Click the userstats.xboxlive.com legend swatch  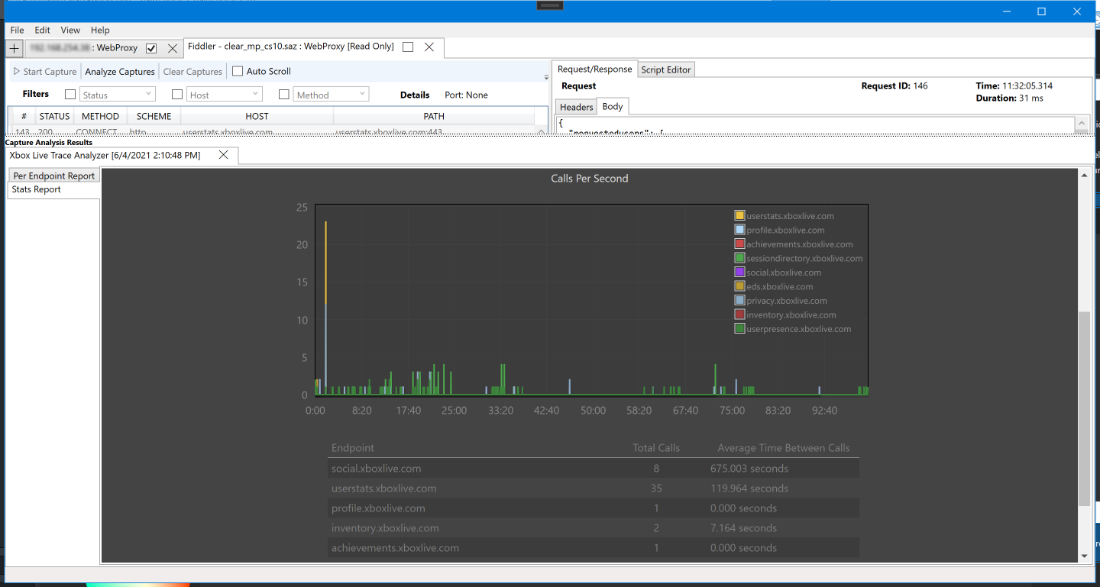pyautogui.click(x=739, y=216)
